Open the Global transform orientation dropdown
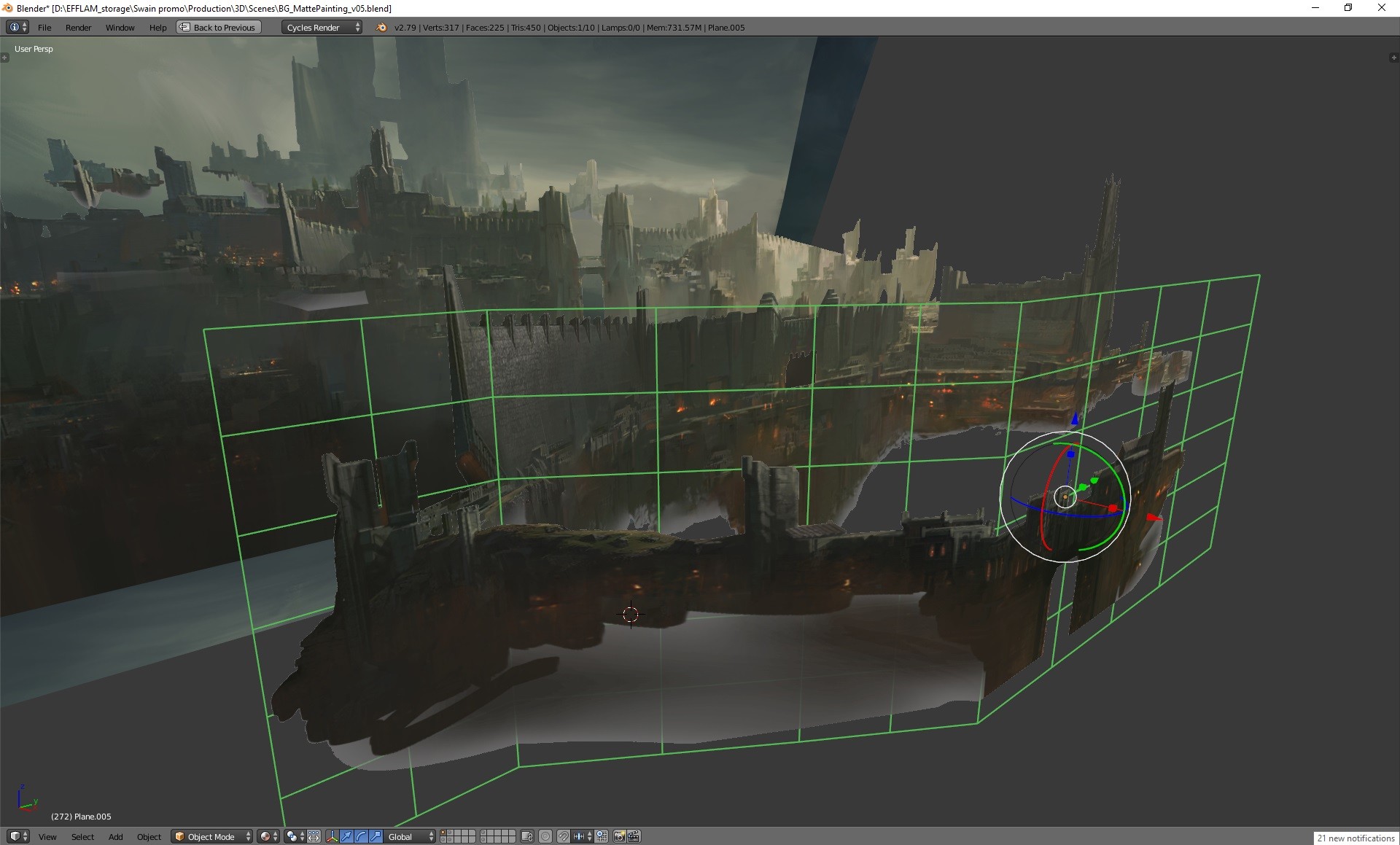This screenshot has height=845, width=1400. click(410, 836)
